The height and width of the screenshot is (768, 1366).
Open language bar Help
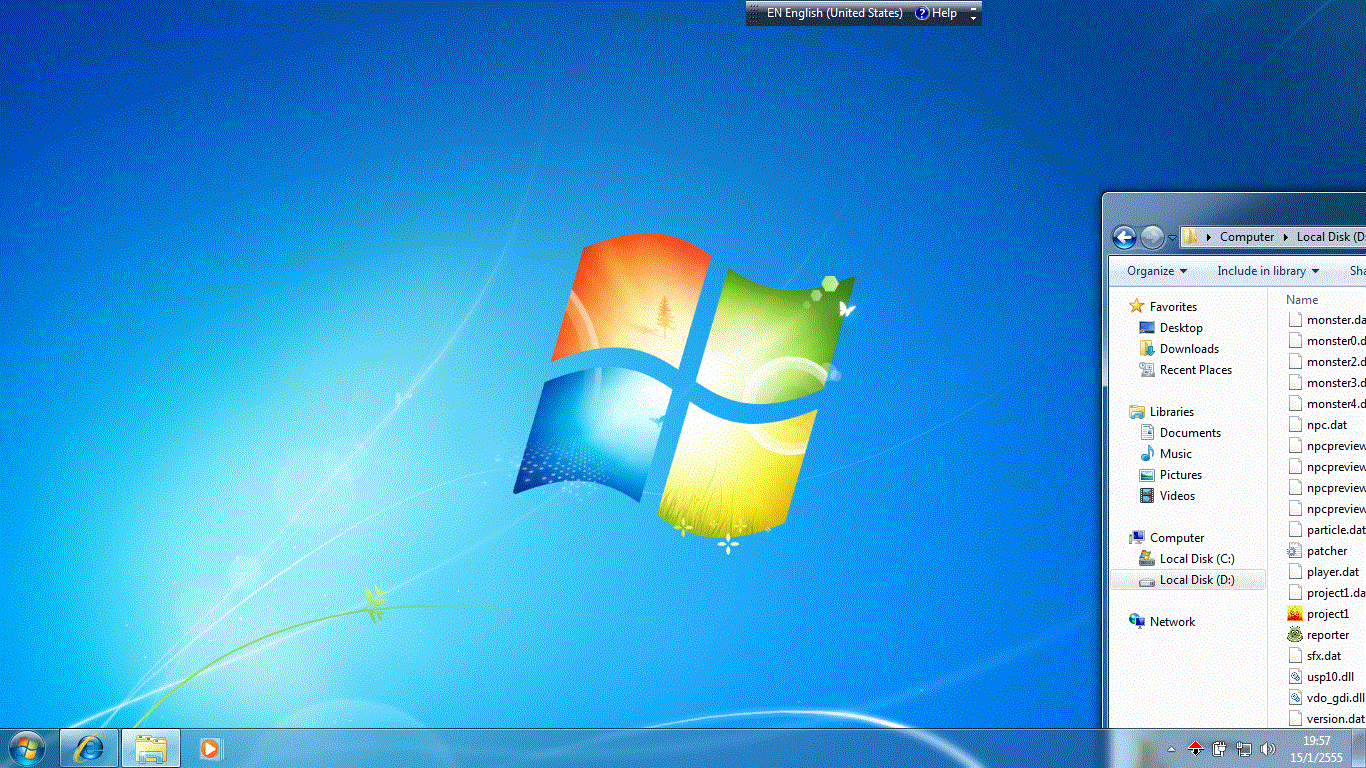[x=936, y=13]
